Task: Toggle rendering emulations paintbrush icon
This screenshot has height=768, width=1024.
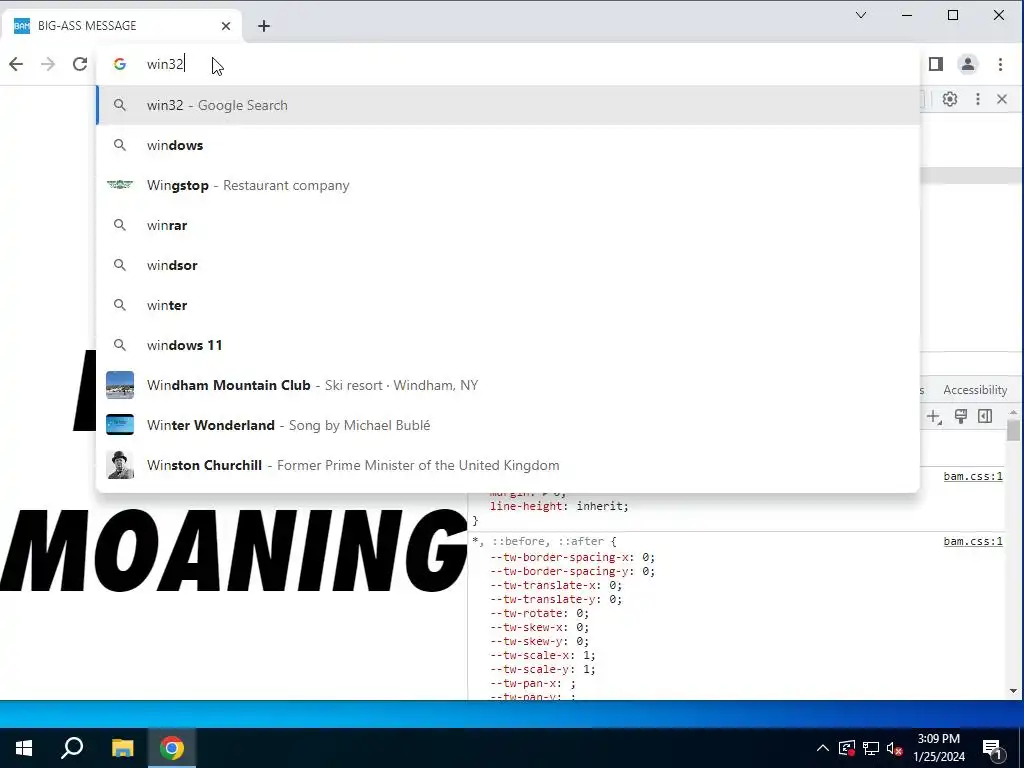Action: (x=961, y=417)
